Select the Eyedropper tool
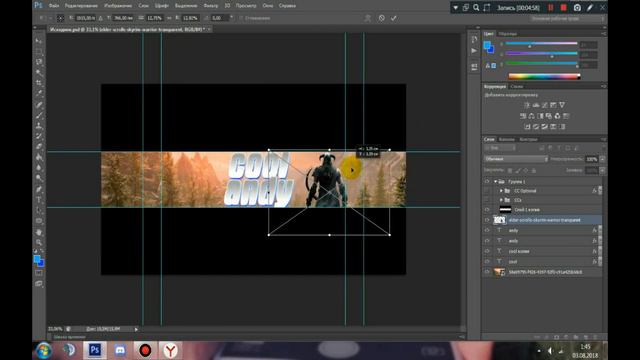The height and width of the screenshot is (360, 640). (x=39, y=93)
